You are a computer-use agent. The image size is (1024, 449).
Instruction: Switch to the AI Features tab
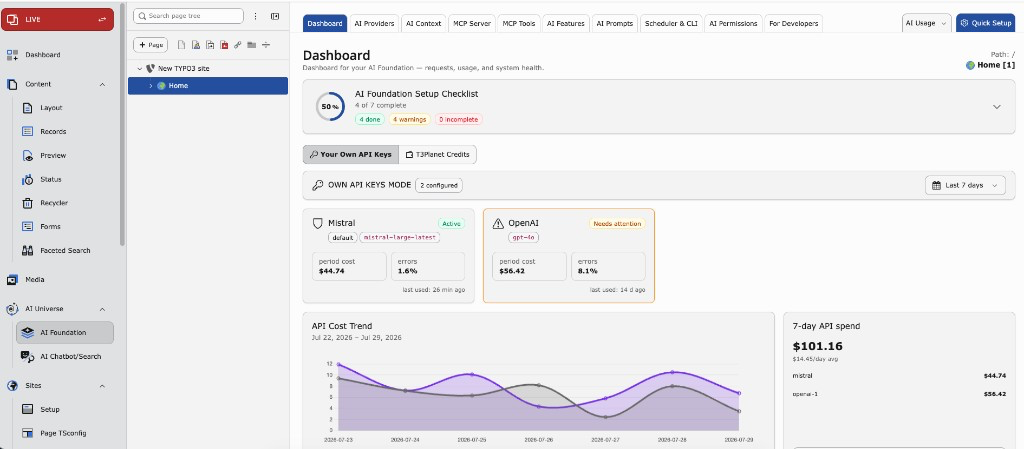(566, 23)
